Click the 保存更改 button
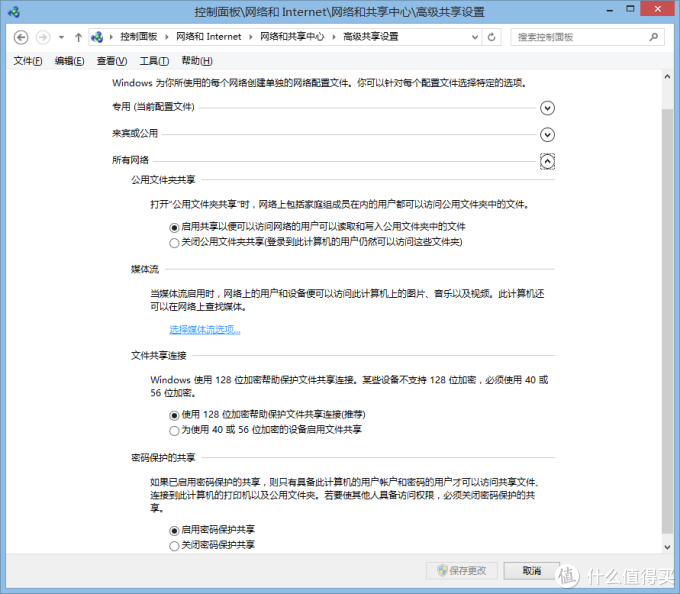 (x=461, y=571)
